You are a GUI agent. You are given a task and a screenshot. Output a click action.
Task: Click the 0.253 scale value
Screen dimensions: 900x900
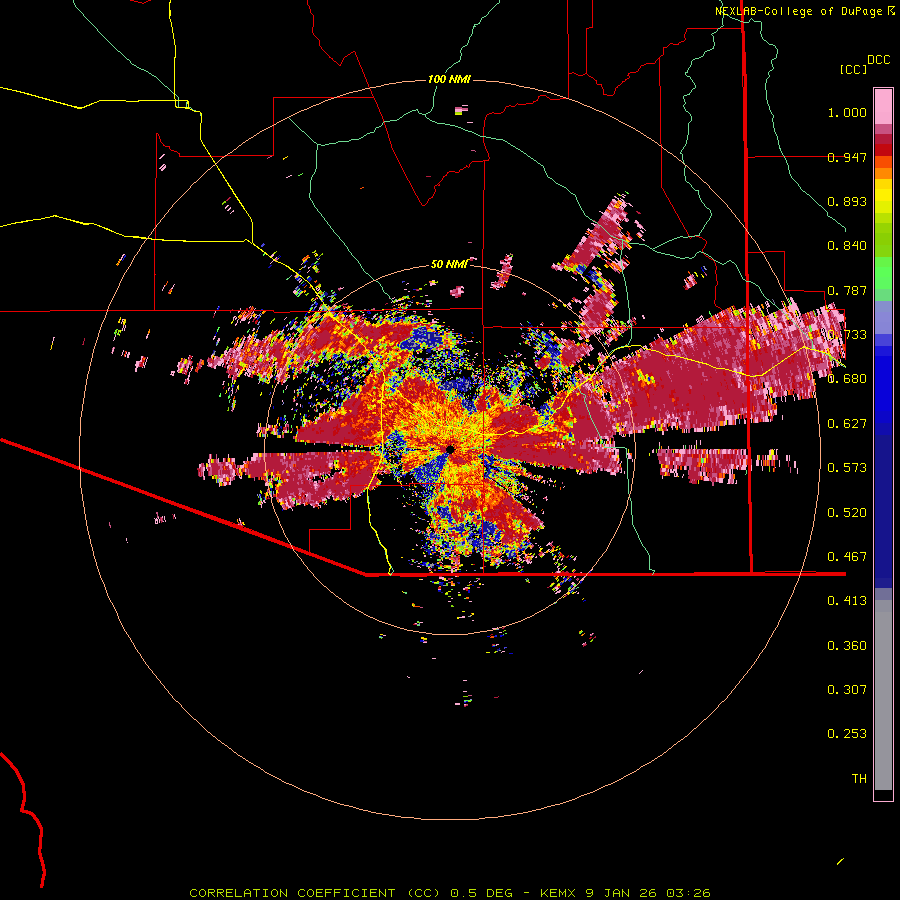tap(847, 734)
